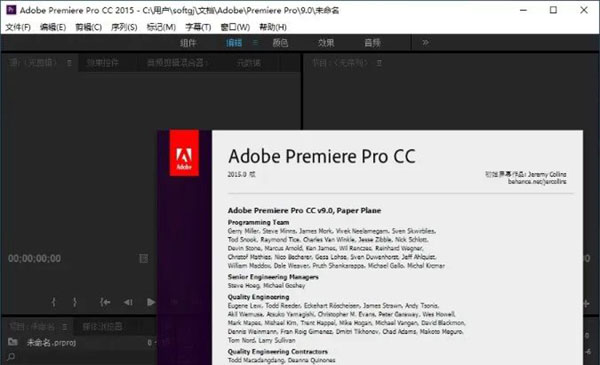This screenshot has width=600, height=365.
Task: Open the 标记(M) menu
Action: [x=161, y=27]
